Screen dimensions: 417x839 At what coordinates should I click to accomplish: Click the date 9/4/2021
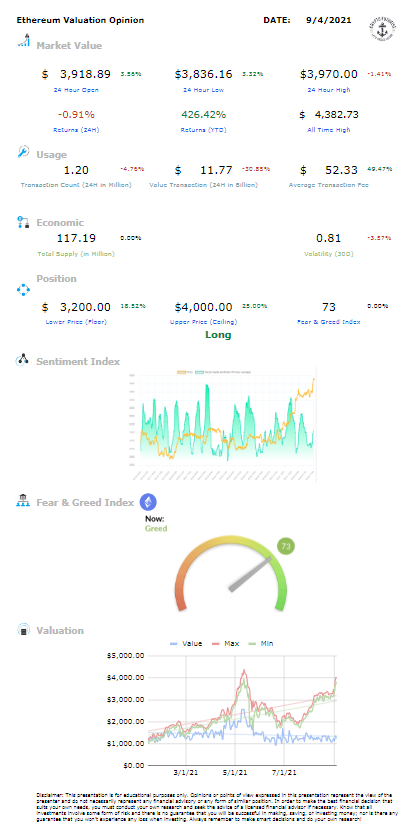pyautogui.click(x=329, y=20)
